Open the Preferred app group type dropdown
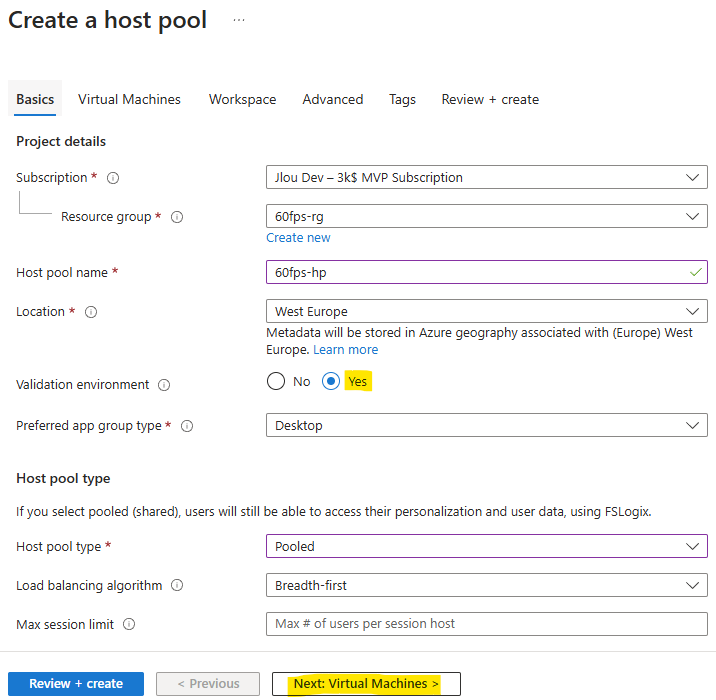 click(x=487, y=425)
